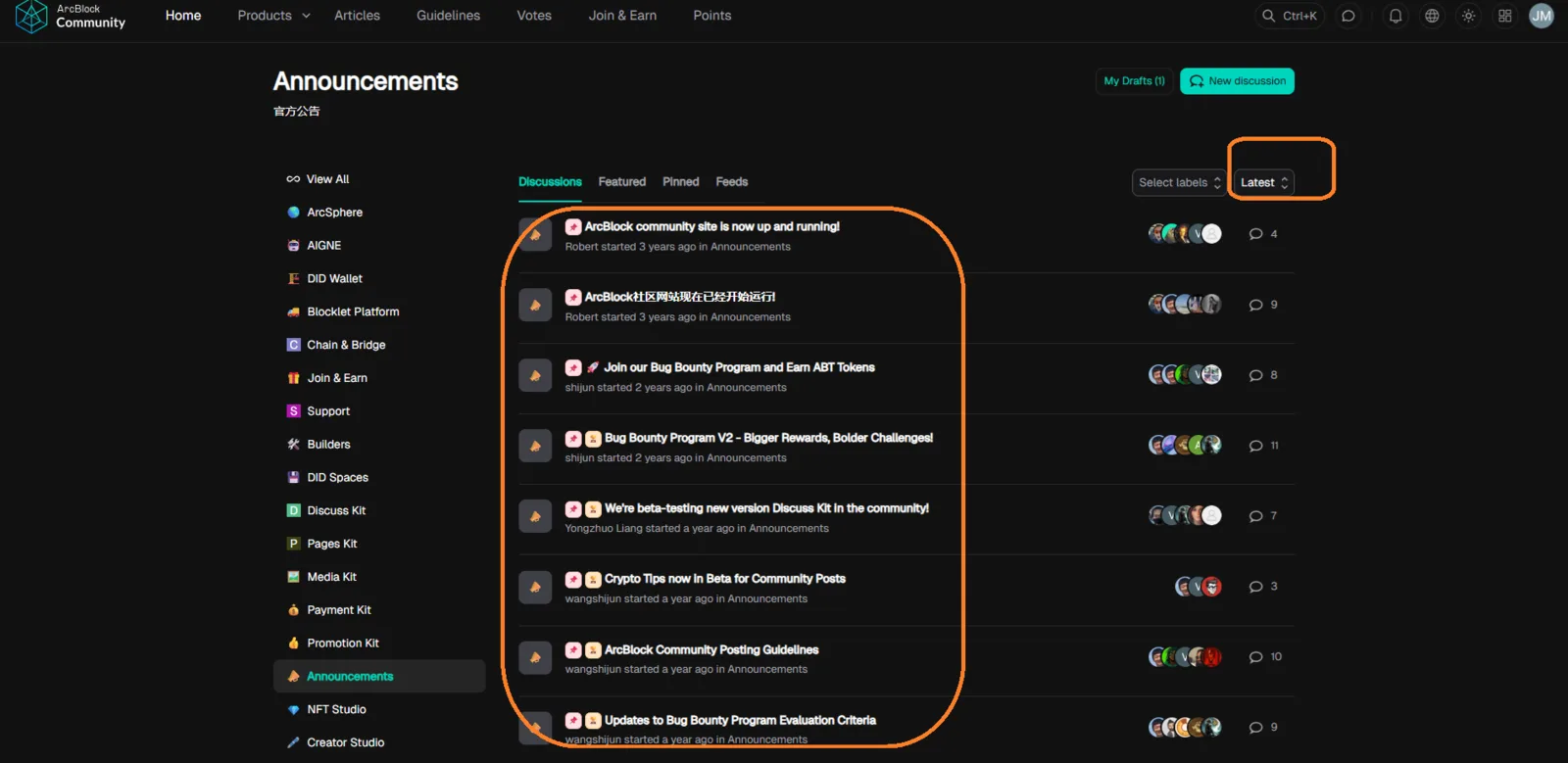
Task: Open the notifications bell
Action: coord(1396,16)
